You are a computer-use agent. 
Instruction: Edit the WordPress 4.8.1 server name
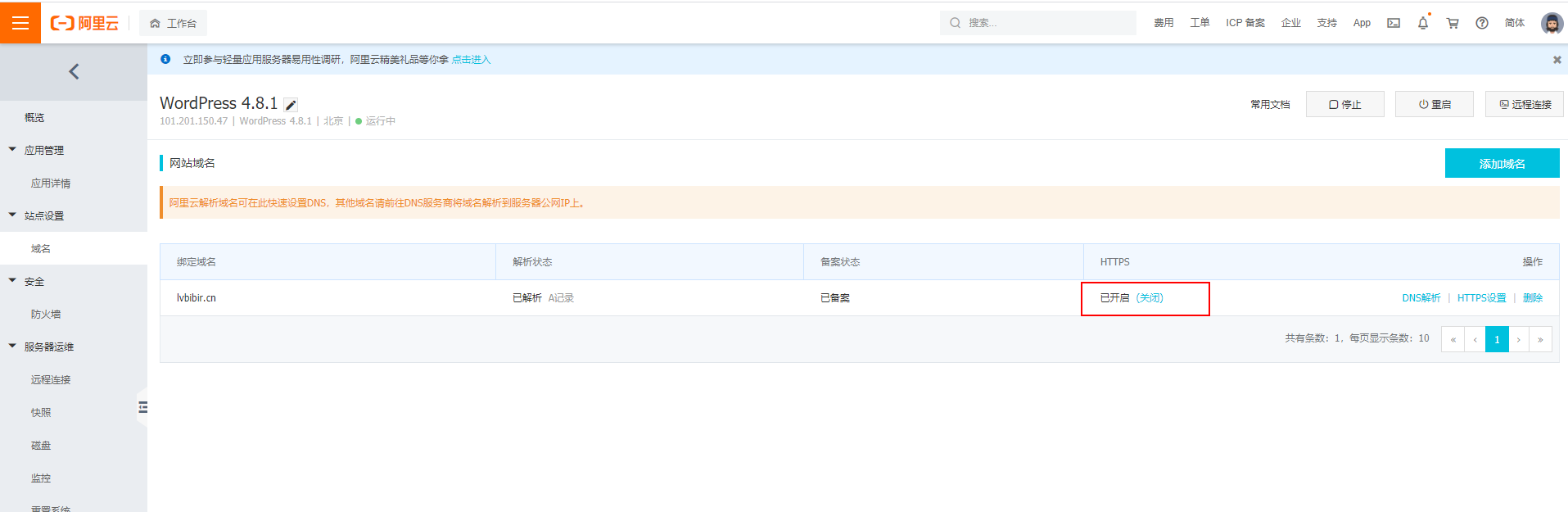point(291,105)
